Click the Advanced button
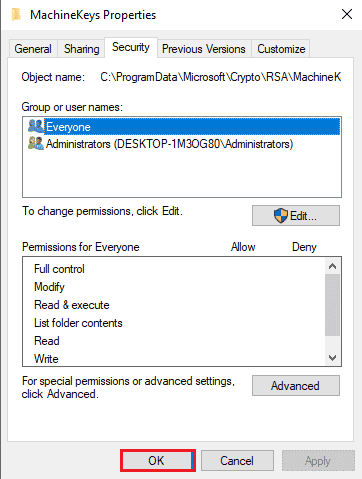 pos(296,386)
